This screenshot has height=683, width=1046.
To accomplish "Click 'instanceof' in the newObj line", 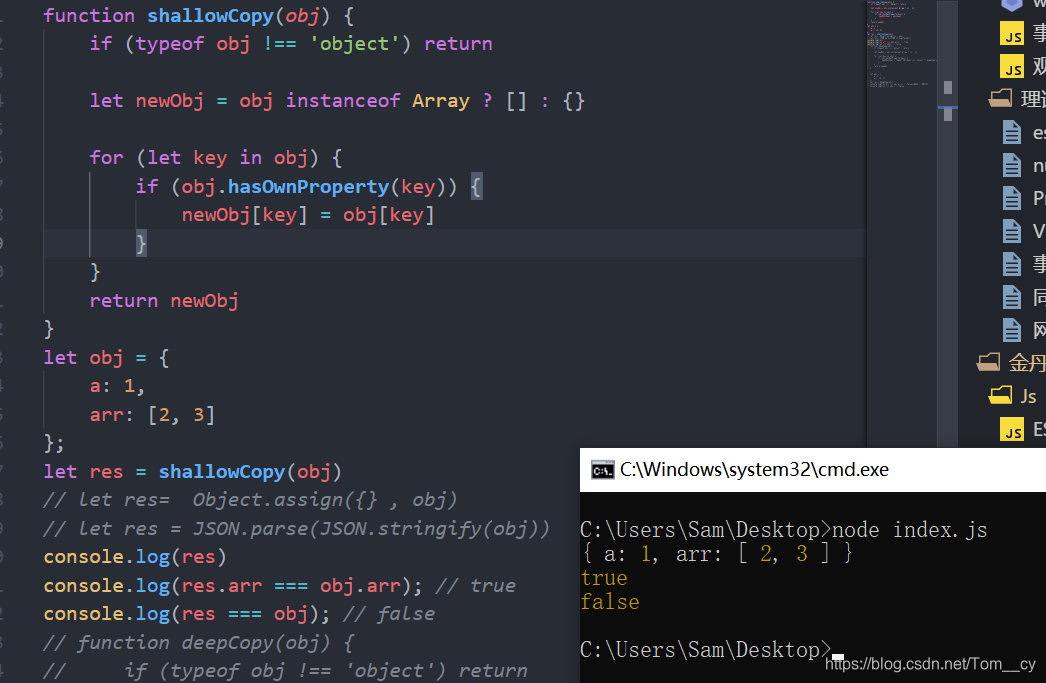I will point(343,101).
